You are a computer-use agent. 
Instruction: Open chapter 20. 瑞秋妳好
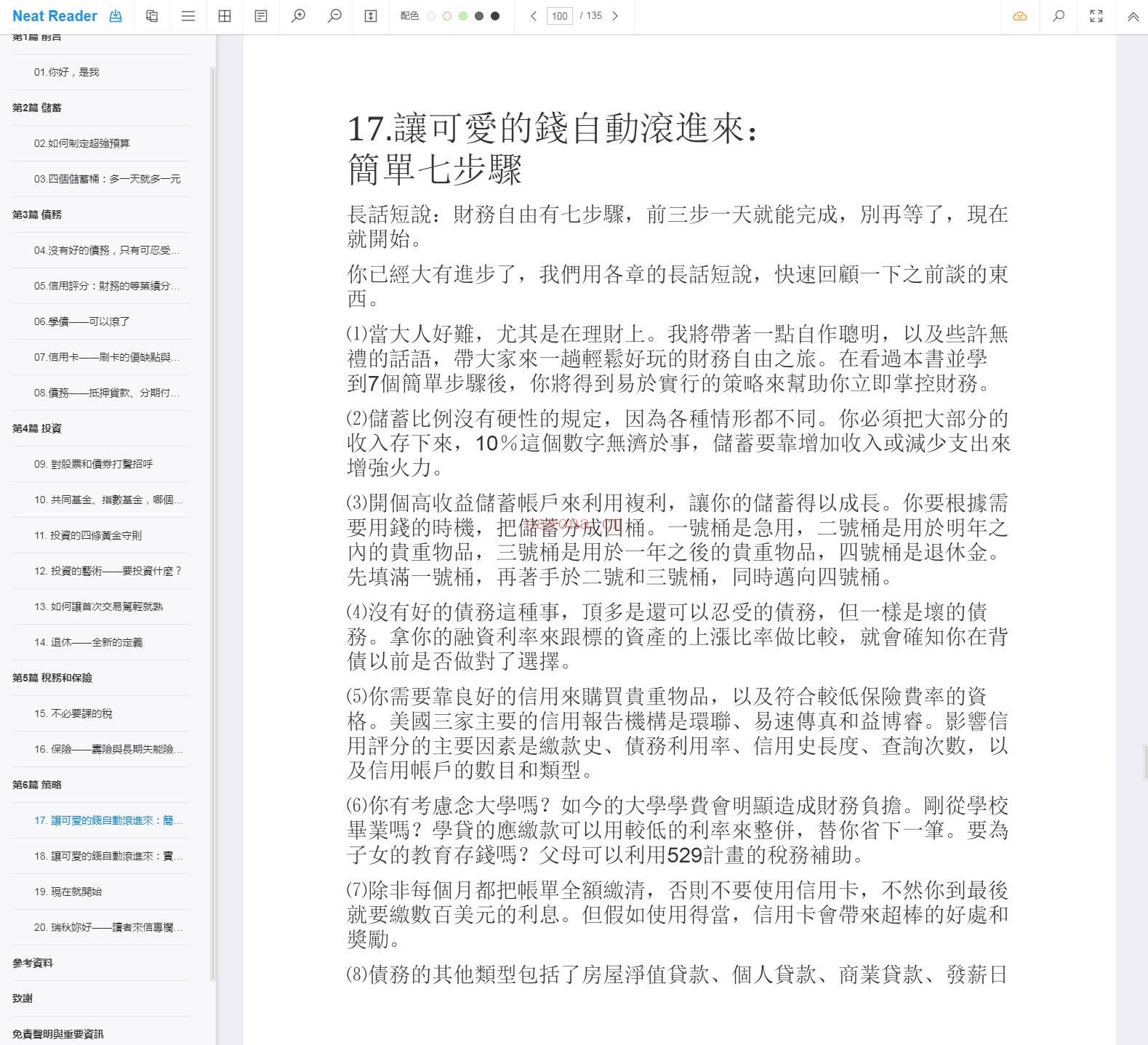[100, 927]
